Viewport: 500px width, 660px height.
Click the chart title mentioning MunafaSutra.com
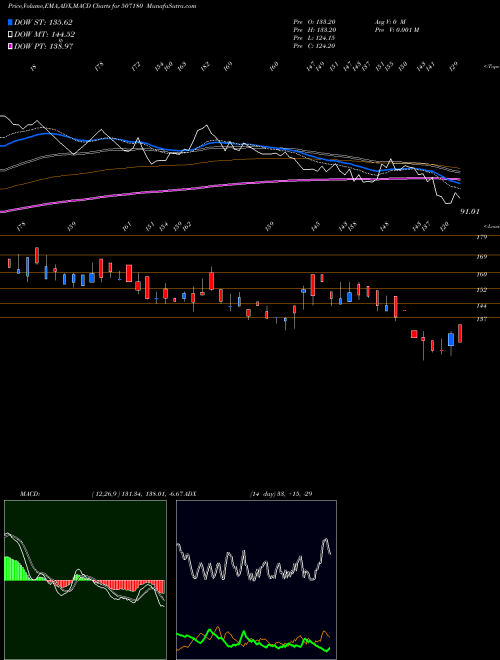[102, 6]
